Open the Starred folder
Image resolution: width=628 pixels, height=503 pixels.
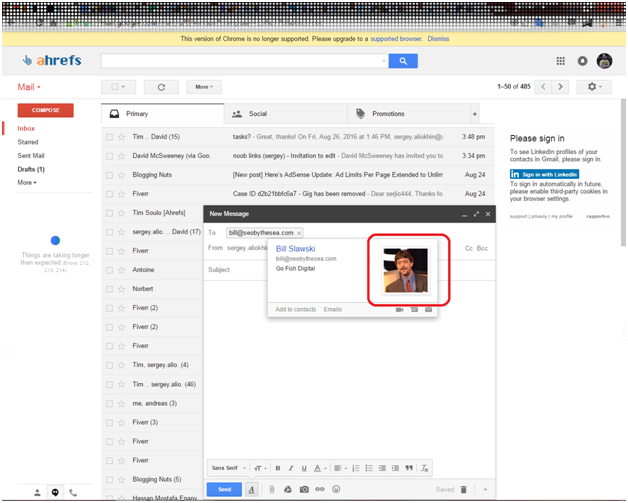click(x=28, y=142)
